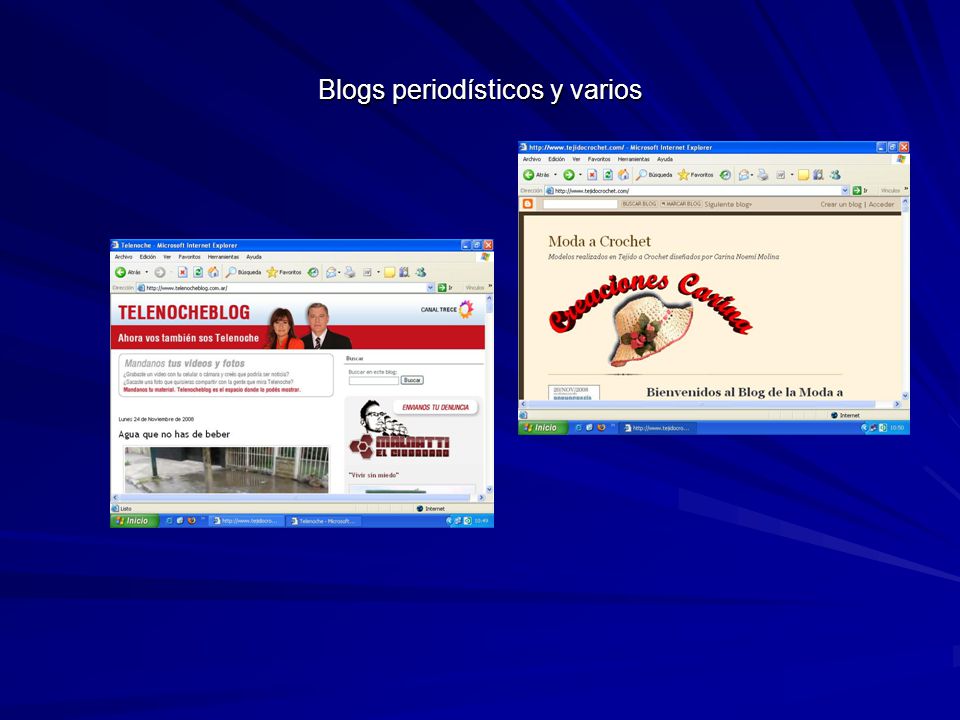Refresh the Telenoche blog page
Image resolution: width=960 pixels, height=720 pixels.
[x=198, y=272]
